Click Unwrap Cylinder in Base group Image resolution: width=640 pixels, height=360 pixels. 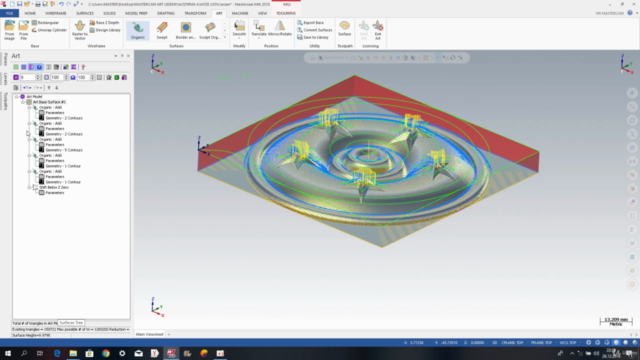pos(49,30)
